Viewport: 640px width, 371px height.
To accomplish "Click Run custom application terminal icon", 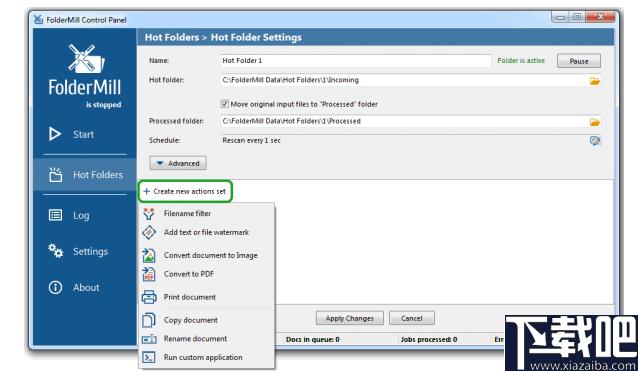I will coord(149,357).
